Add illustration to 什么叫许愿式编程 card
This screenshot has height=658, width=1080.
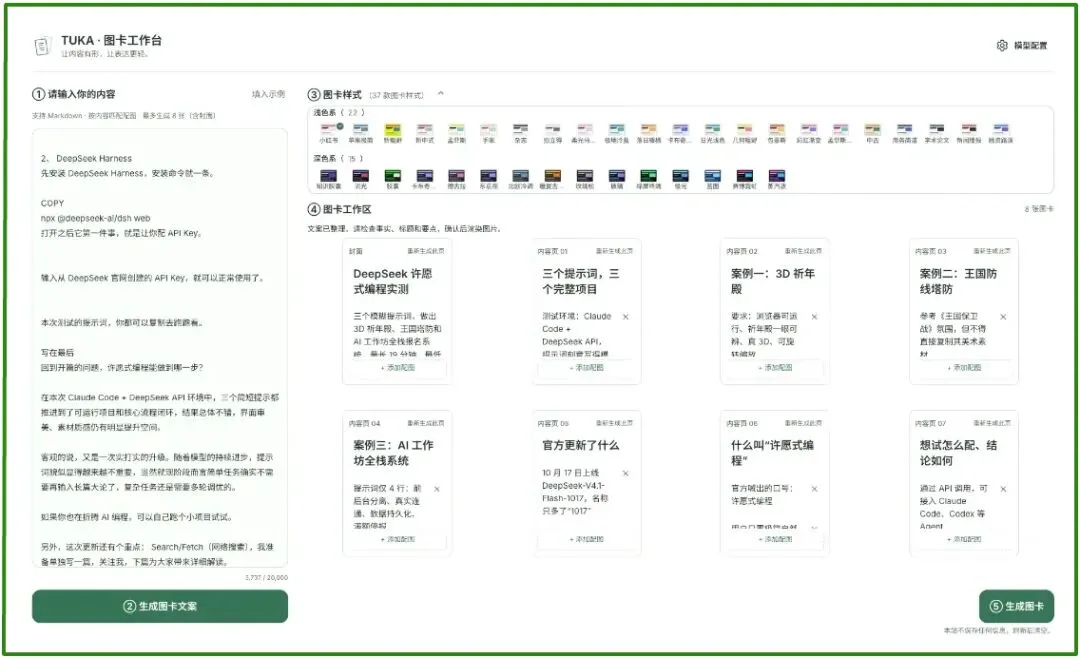tap(775, 539)
